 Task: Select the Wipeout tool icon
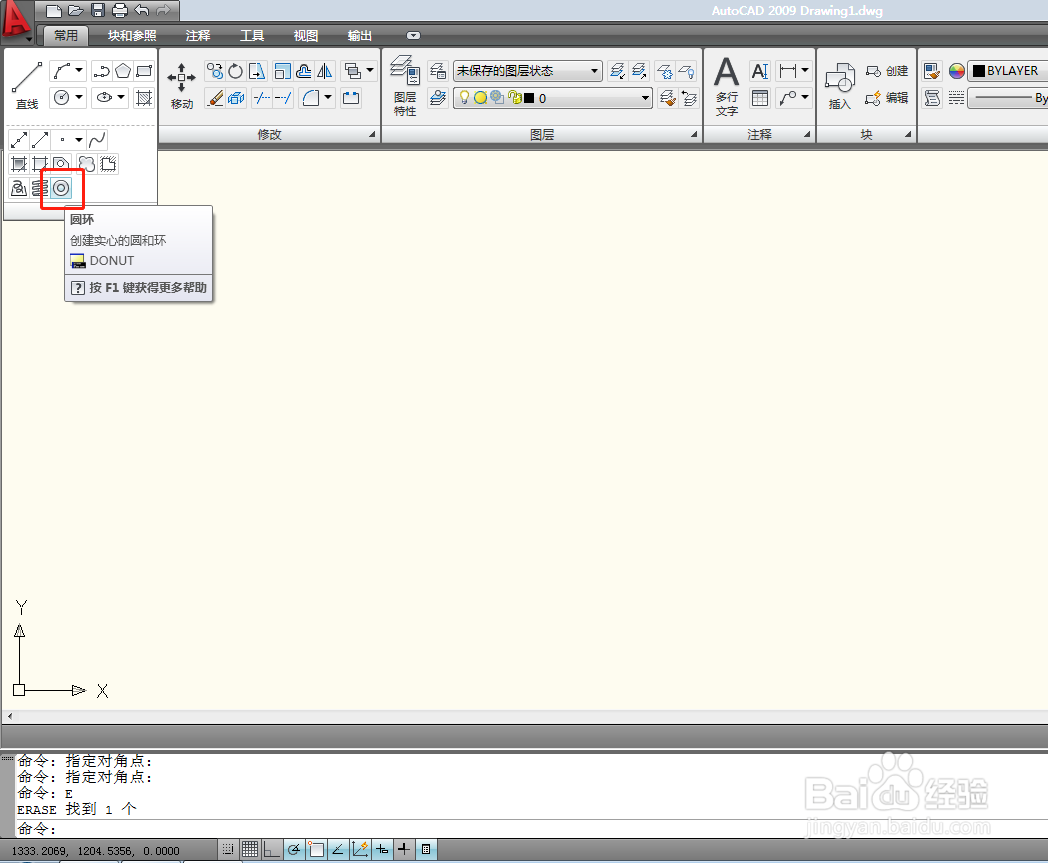(x=108, y=164)
